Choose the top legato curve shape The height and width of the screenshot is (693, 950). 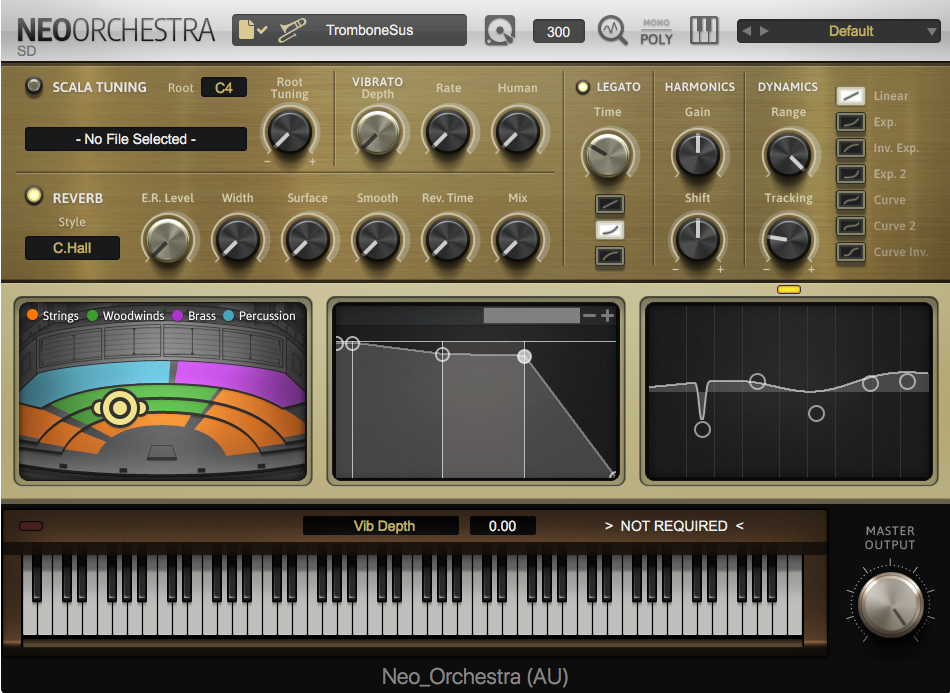tap(610, 204)
